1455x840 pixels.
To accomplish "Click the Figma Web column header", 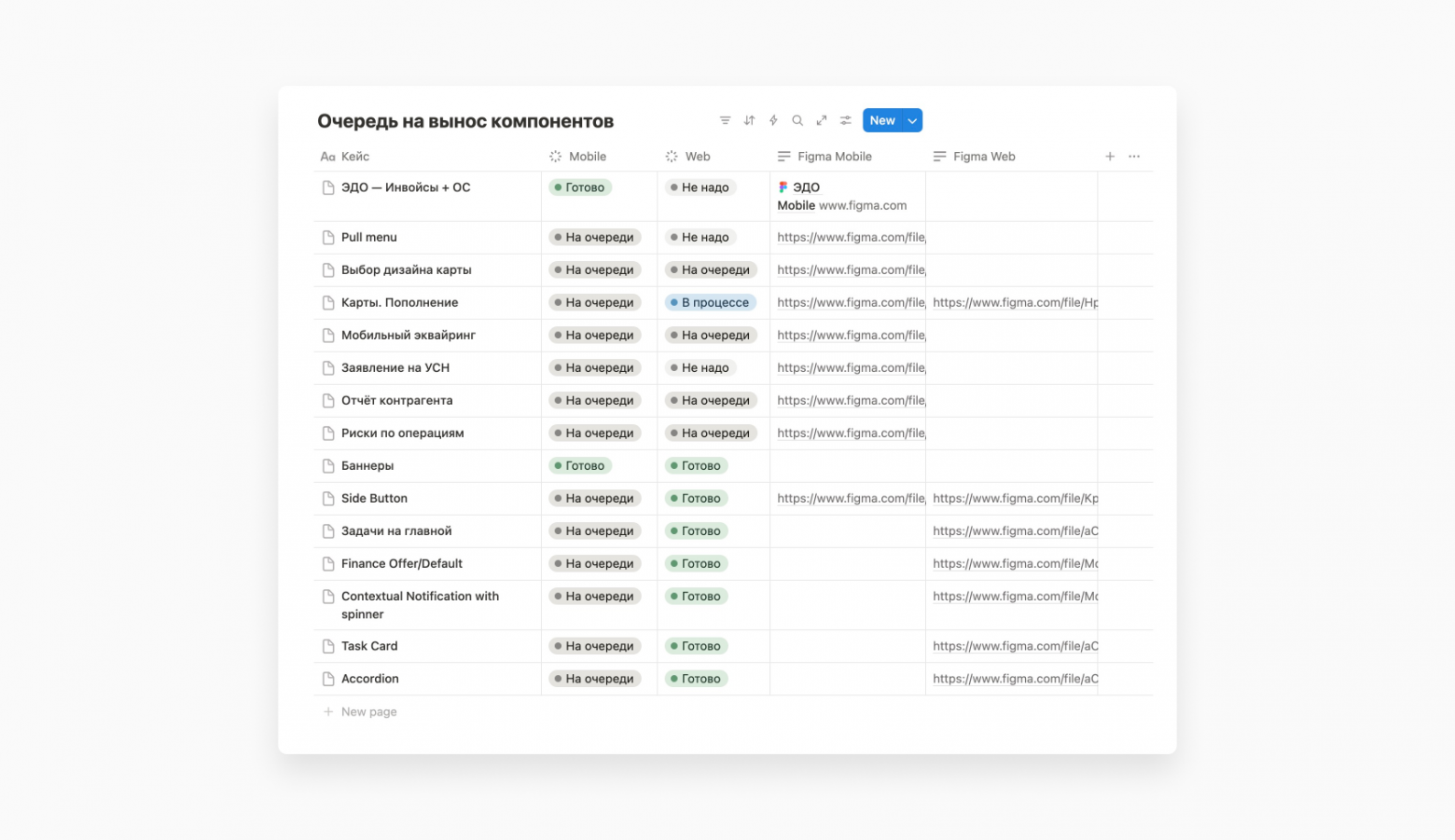I will click(983, 157).
